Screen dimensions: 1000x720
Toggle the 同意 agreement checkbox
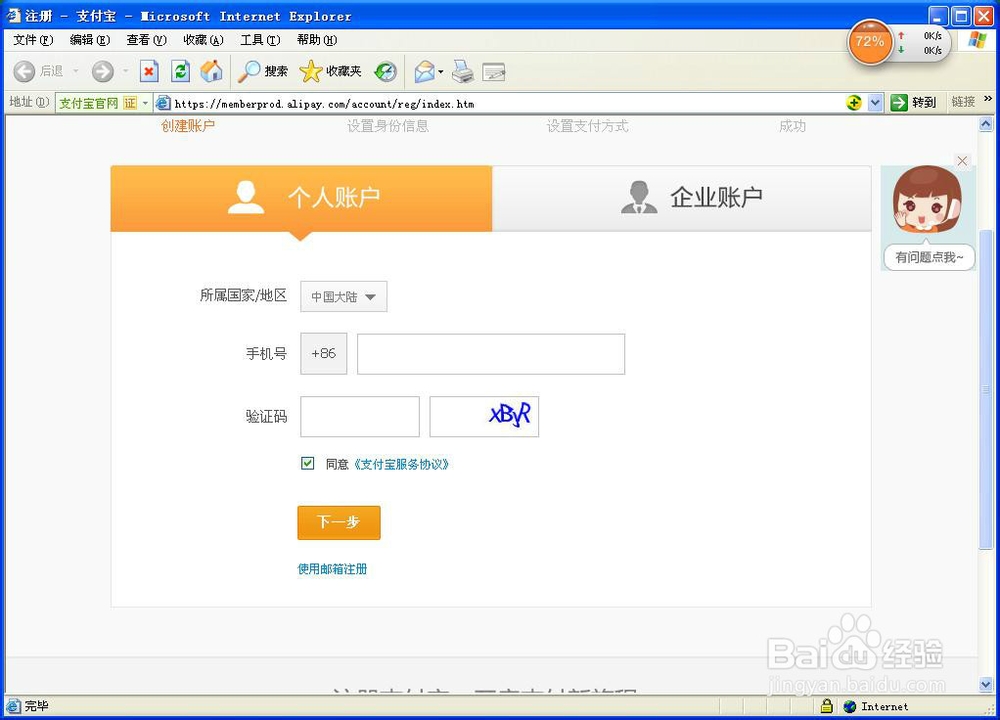tap(307, 464)
